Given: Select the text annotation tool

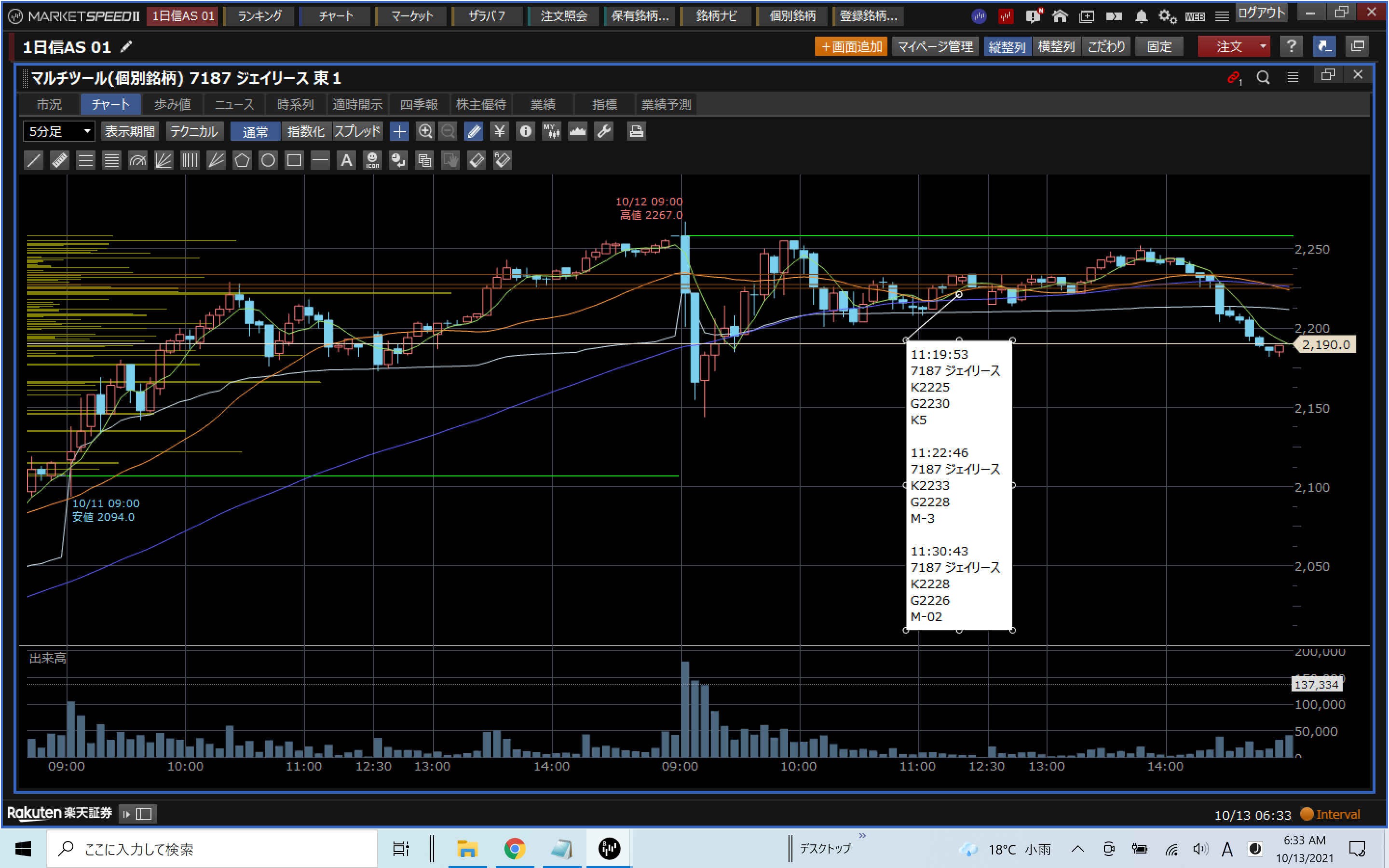Looking at the screenshot, I should coord(346,160).
